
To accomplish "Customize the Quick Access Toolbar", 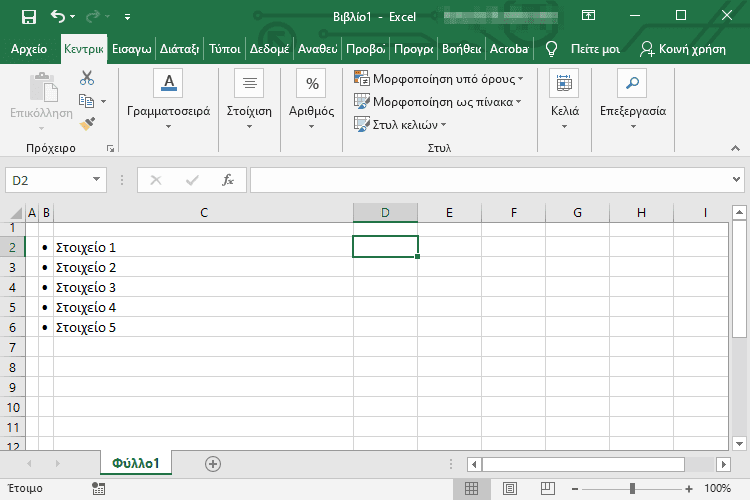I will (127, 17).
